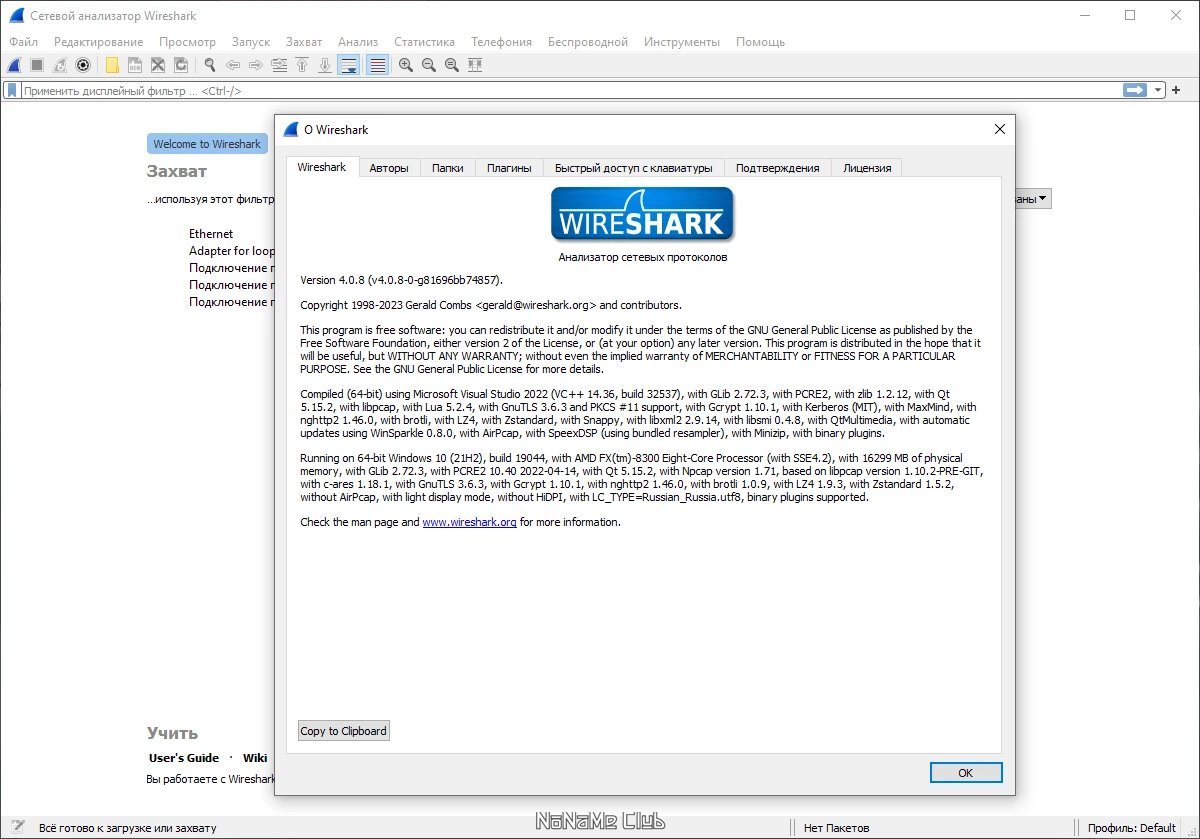
Task: Select the Wireshark tab in About dialog
Action: [322, 167]
